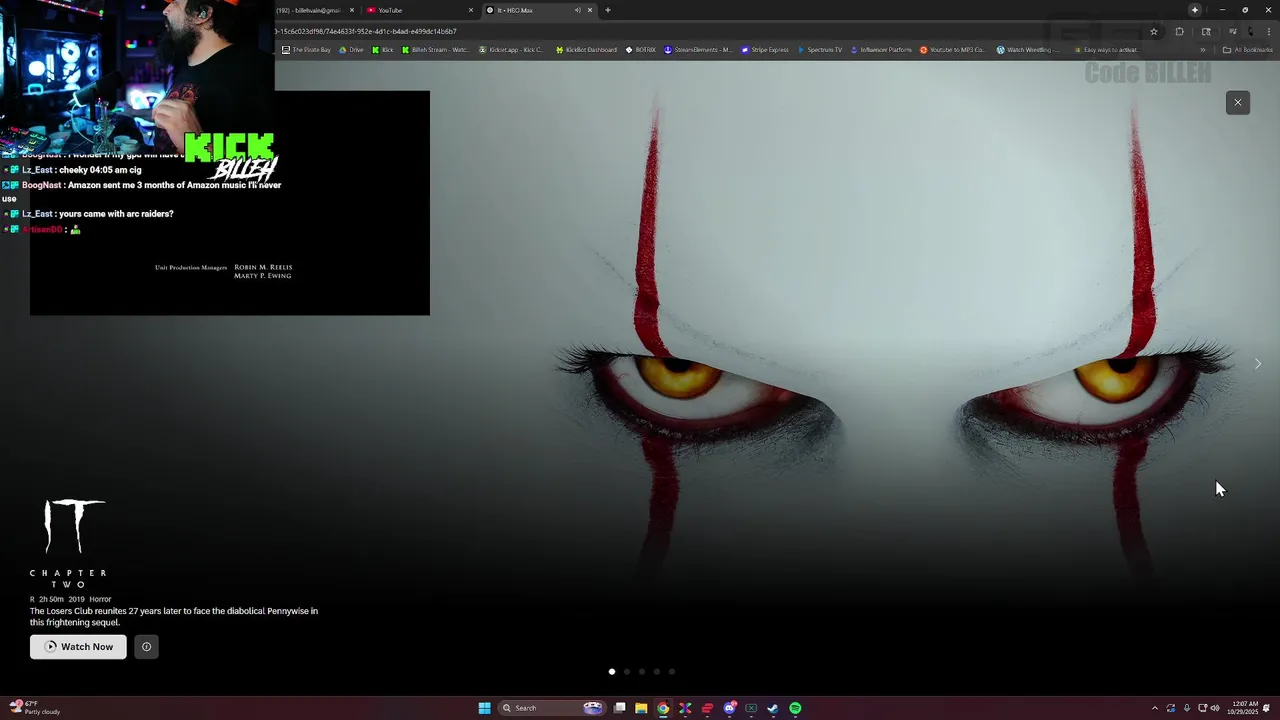Click the taskbar Search box
The width and height of the screenshot is (1280, 720).
pyautogui.click(x=553, y=708)
